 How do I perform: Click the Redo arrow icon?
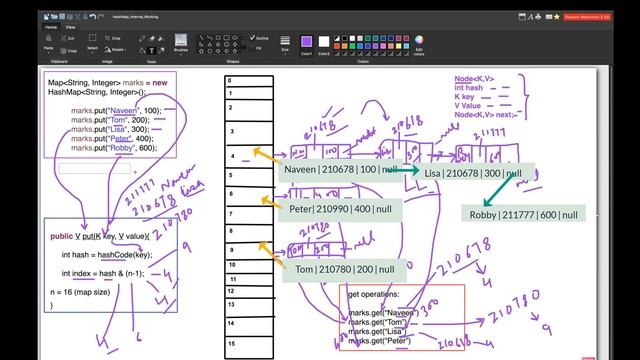tap(101, 17)
